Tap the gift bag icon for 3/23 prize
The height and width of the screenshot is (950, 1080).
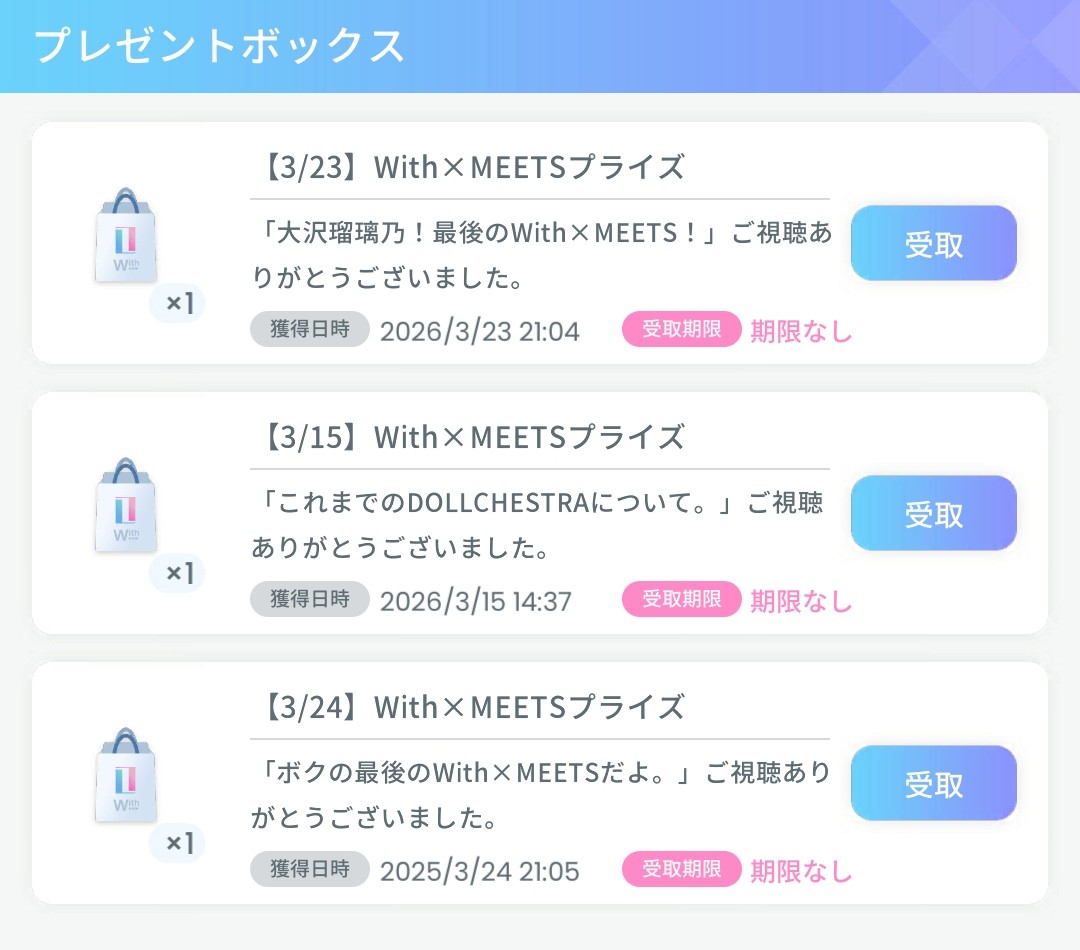(x=127, y=237)
